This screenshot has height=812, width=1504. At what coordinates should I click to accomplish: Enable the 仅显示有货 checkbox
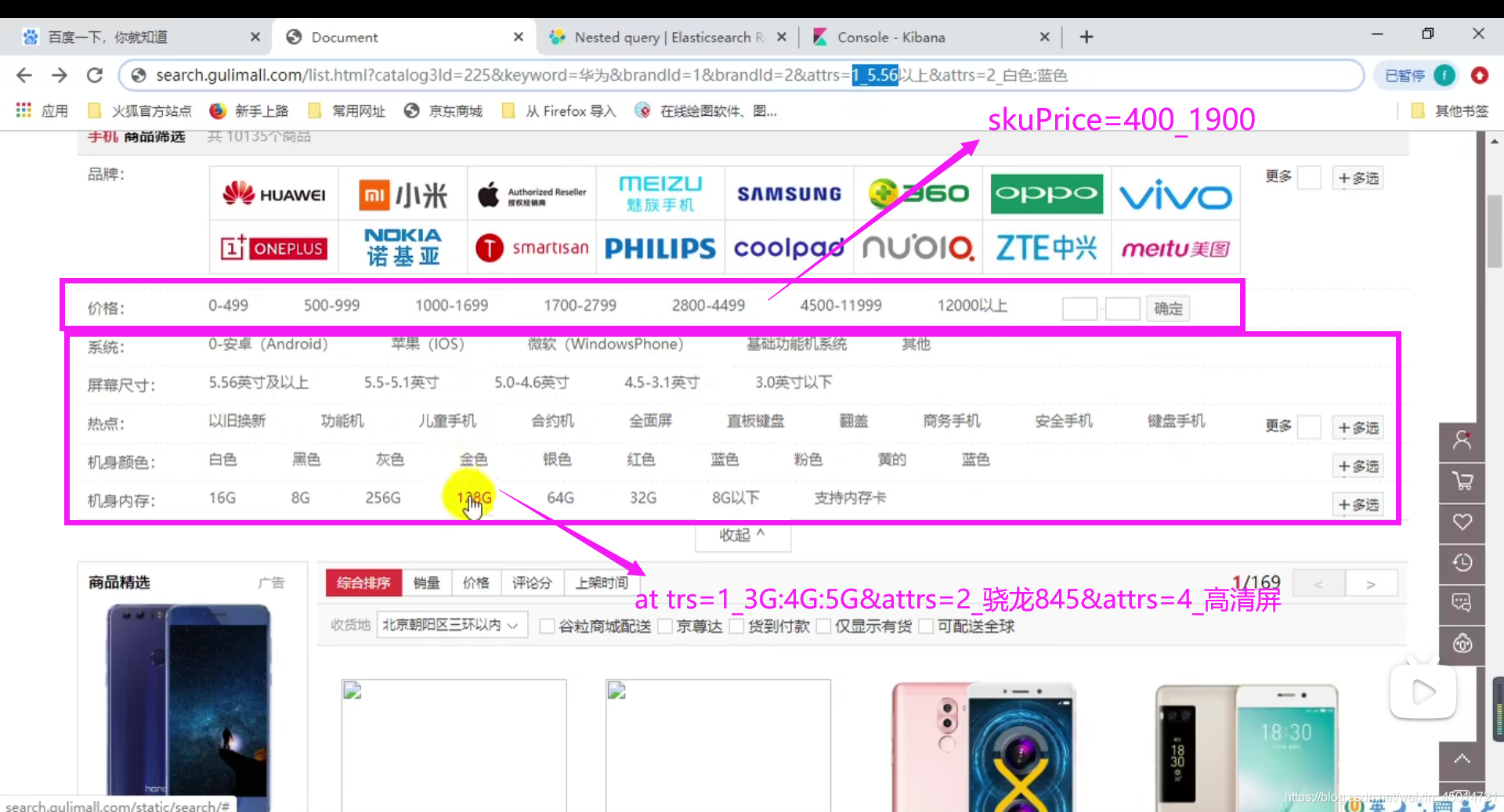824,626
